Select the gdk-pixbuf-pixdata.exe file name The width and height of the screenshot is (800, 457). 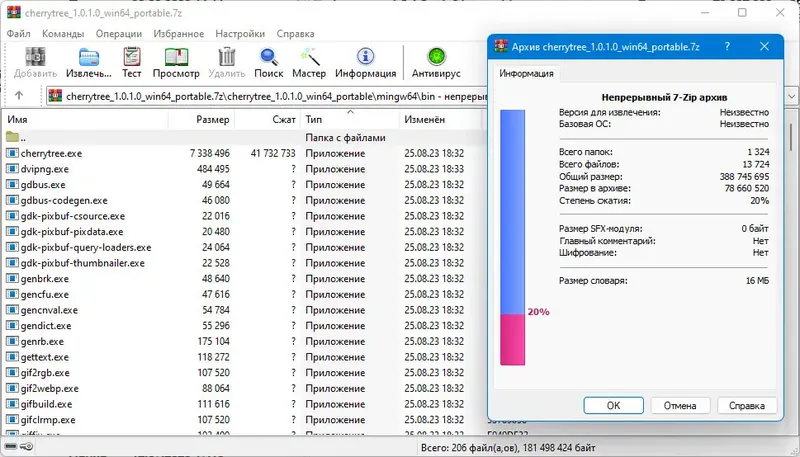pos(72,232)
